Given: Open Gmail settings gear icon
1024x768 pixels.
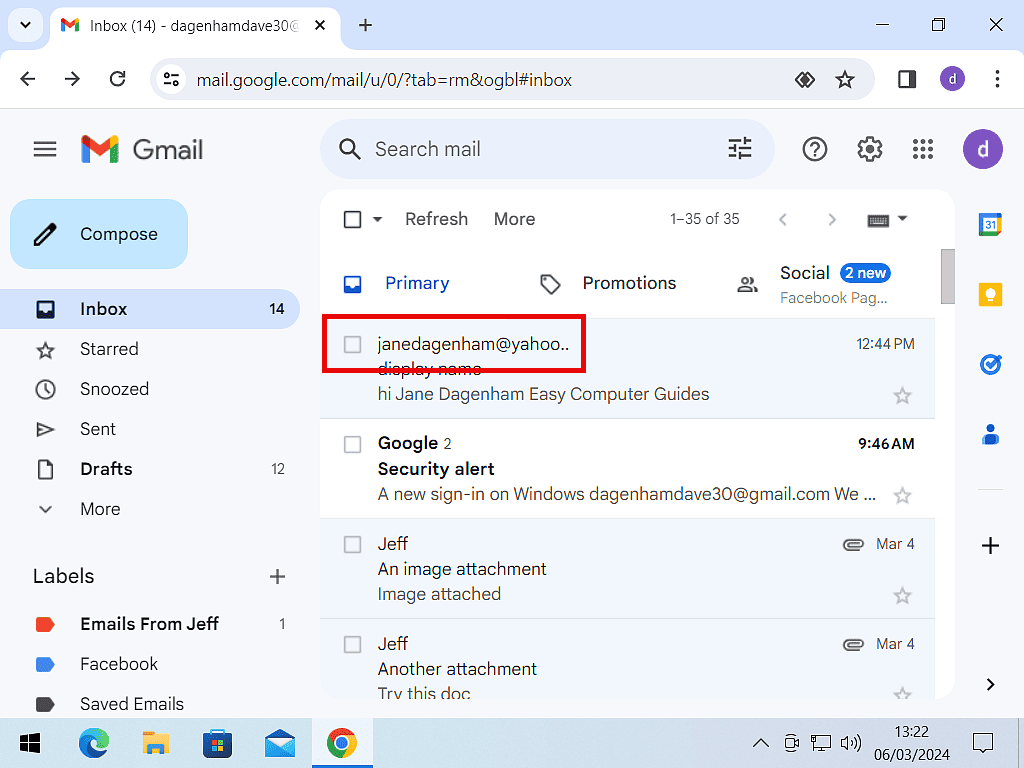Looking at the screenshot, I should (869, 149).
